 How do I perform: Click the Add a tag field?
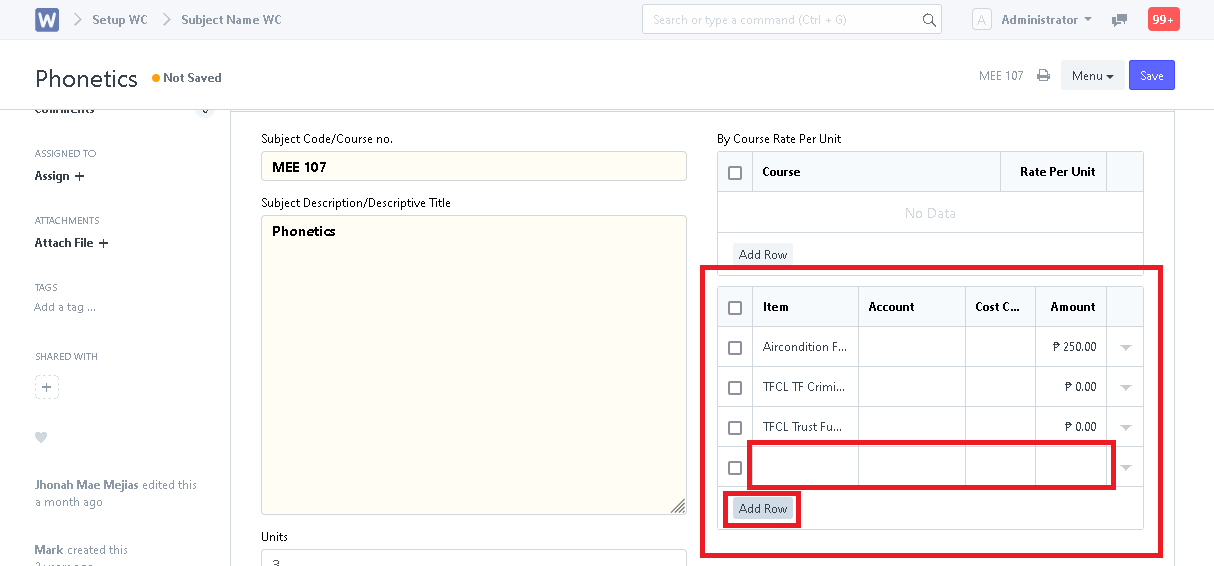(65, 307)
